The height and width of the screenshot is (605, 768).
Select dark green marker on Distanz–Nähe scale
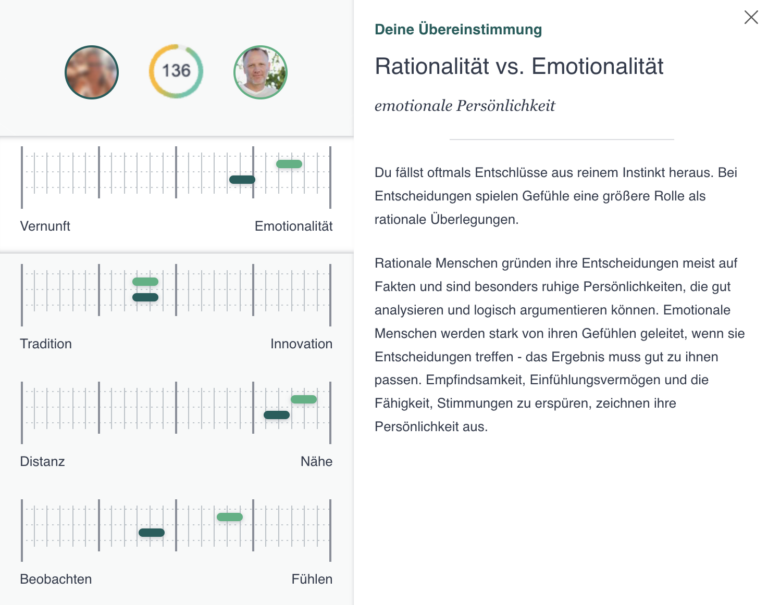pyautogui.click(x=276, y=415)
